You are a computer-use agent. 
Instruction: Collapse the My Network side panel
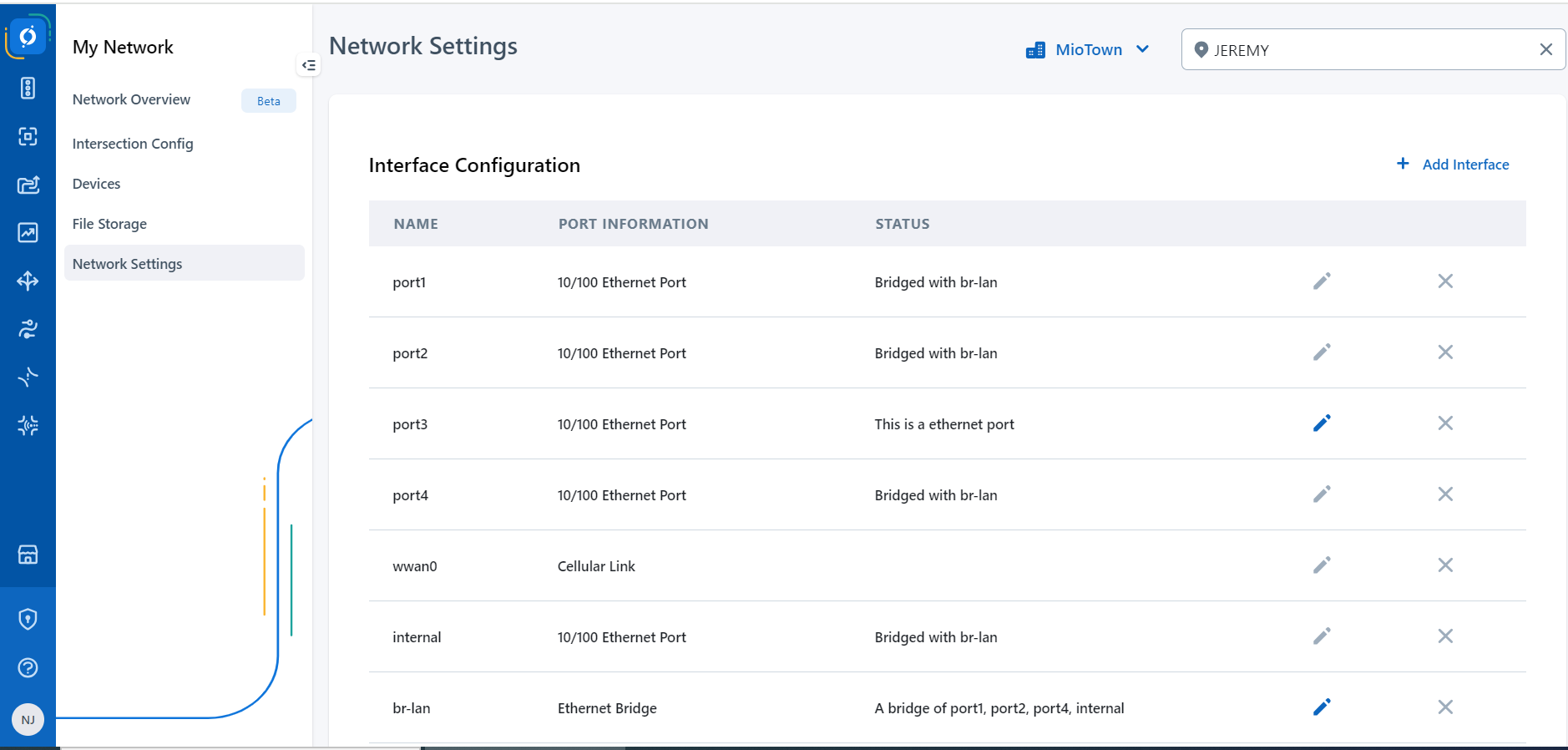pyautogui.click(x=309, y=65)
